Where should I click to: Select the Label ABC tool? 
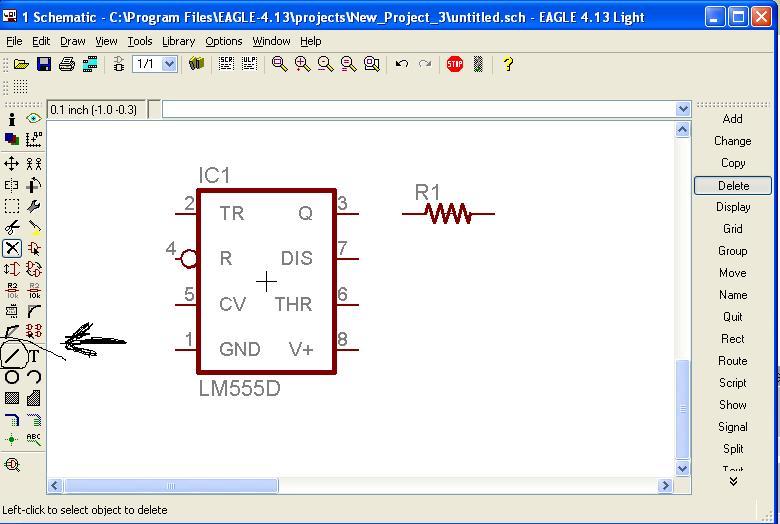point(34,439)
